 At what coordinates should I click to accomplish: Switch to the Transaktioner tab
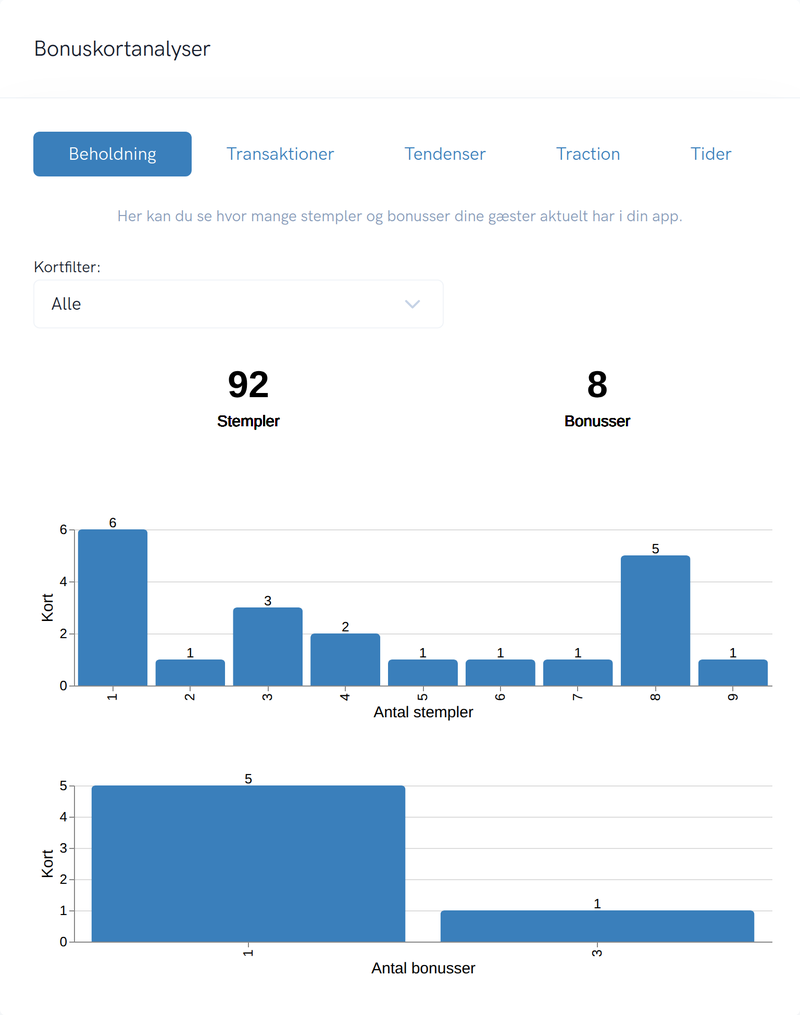coord(280,154)
